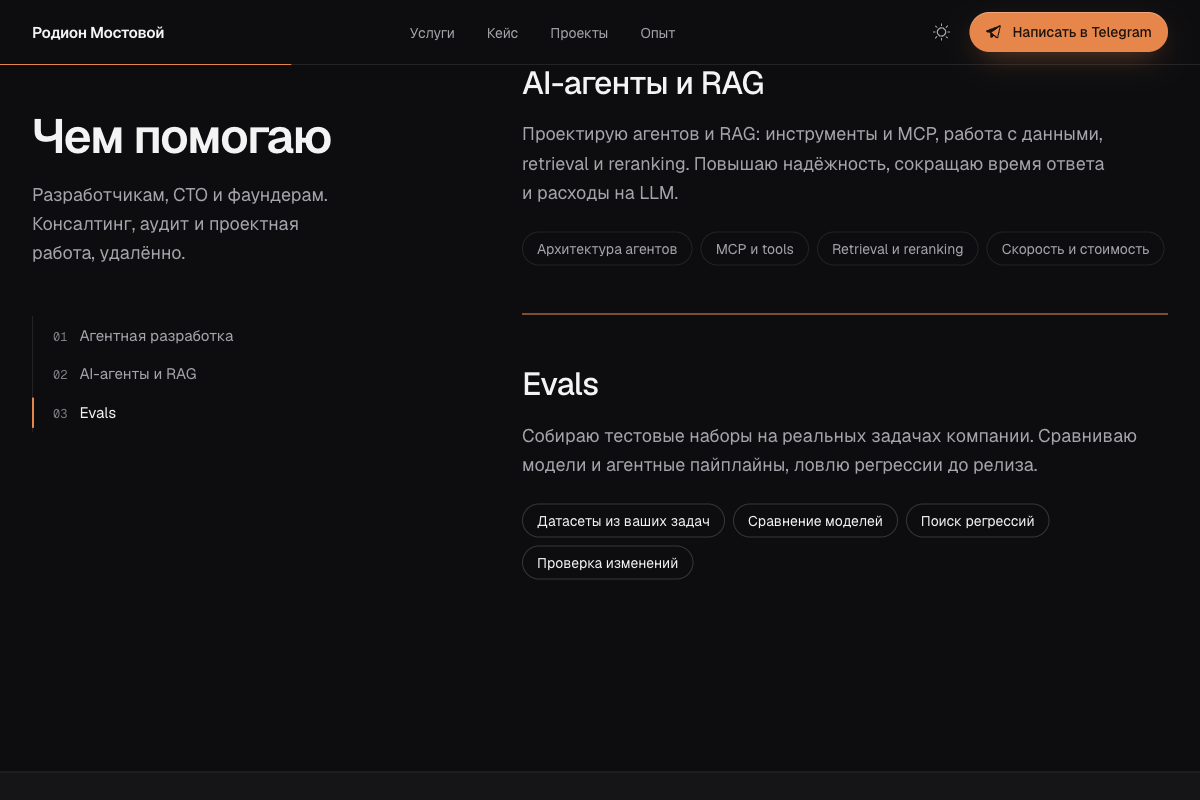Screen dimensions: 1200x800
Task: Click the MCP и tools tag
Action: click(755, 249)
